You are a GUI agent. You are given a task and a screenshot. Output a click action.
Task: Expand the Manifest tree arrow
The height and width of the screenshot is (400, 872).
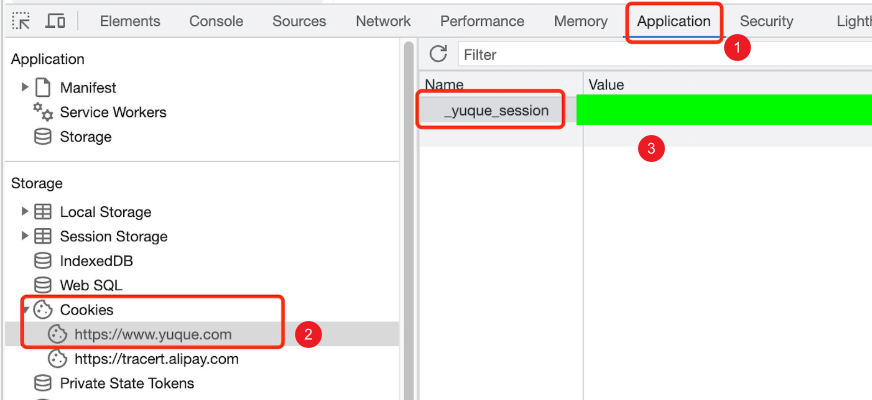[24, 87]
